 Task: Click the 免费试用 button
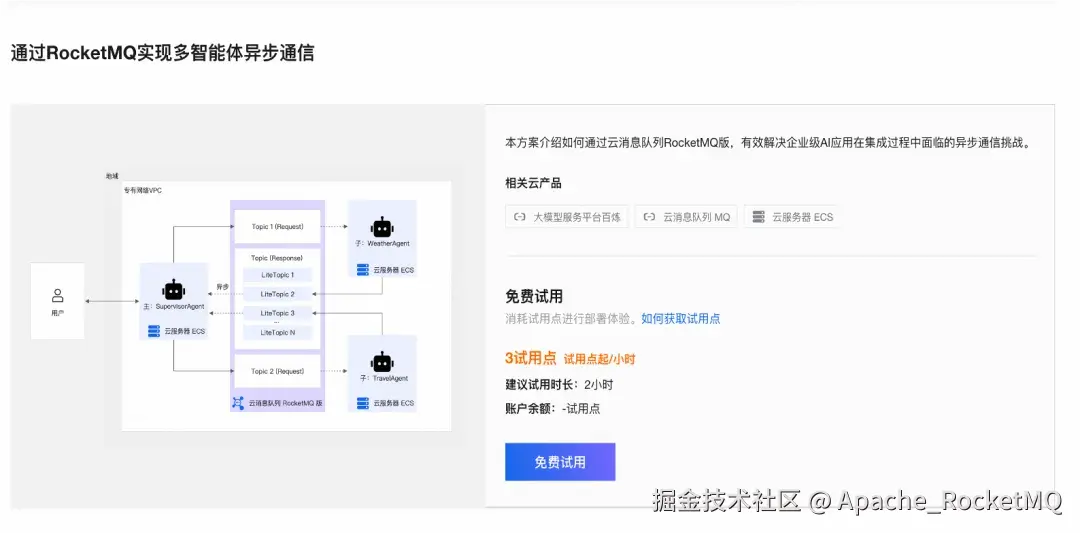pyautogui.click(x=560, y=462)
